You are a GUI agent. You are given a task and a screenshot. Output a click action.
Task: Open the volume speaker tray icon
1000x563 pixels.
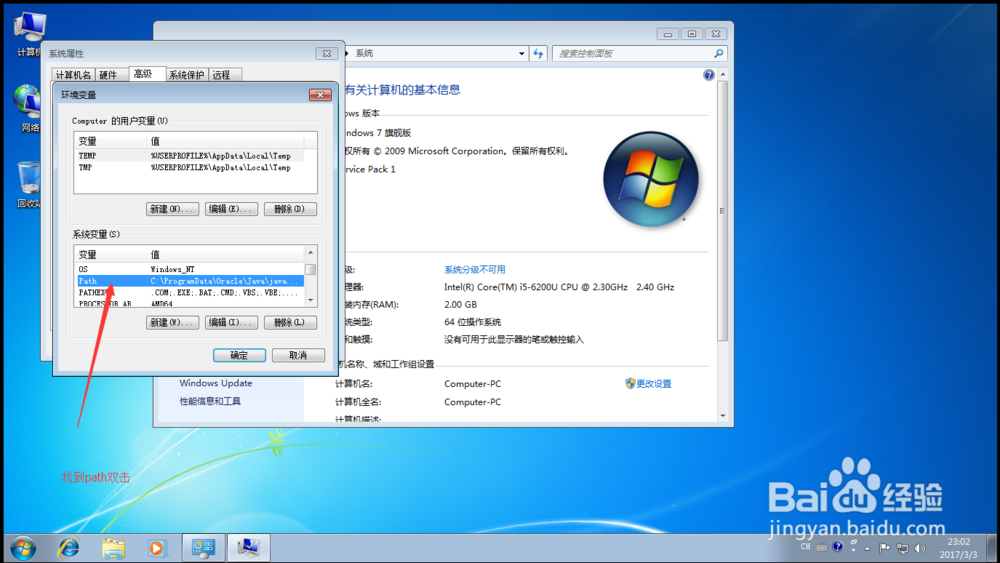point(920,548)
